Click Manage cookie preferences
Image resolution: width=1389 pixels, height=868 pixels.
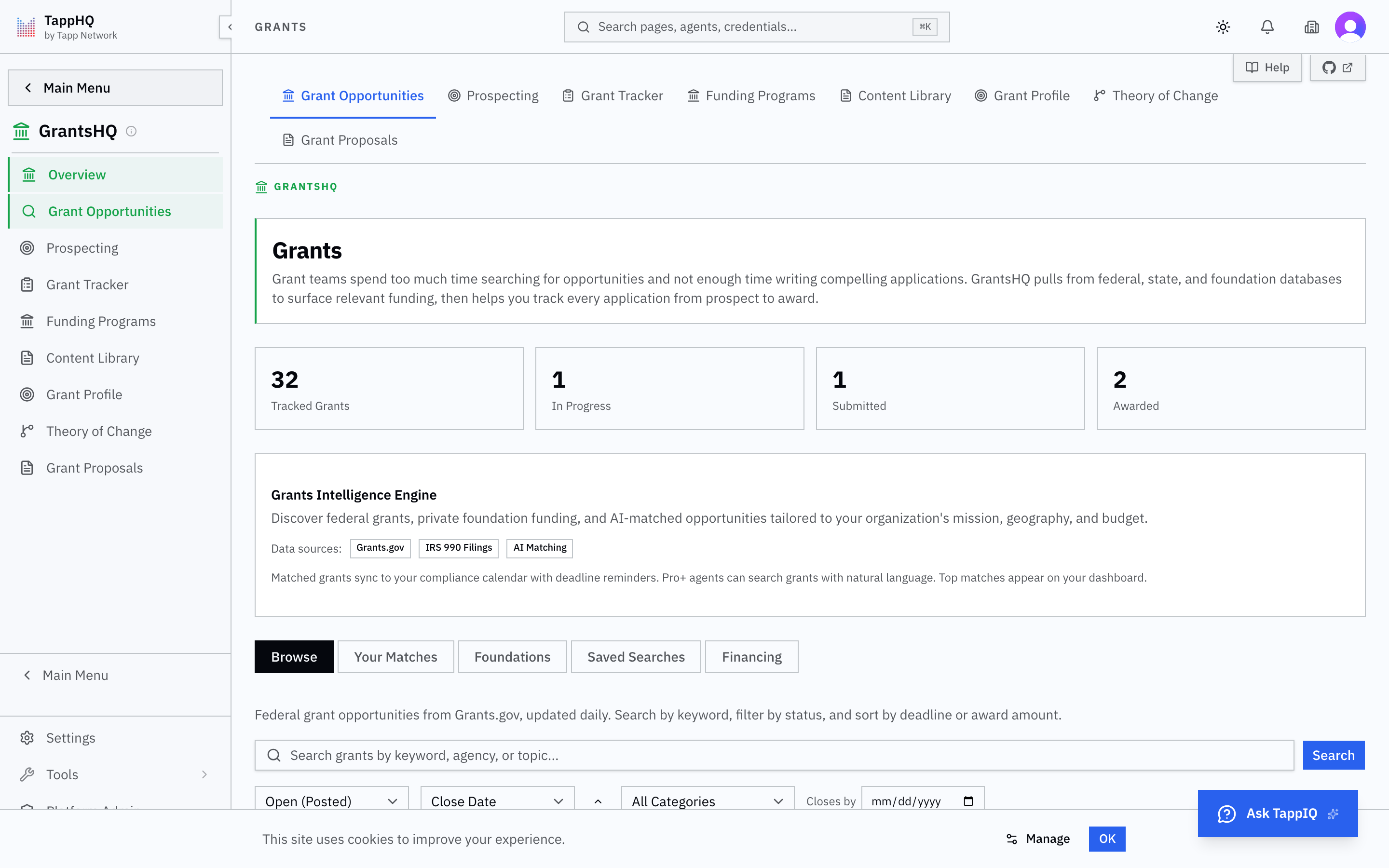pos(1038,839)
